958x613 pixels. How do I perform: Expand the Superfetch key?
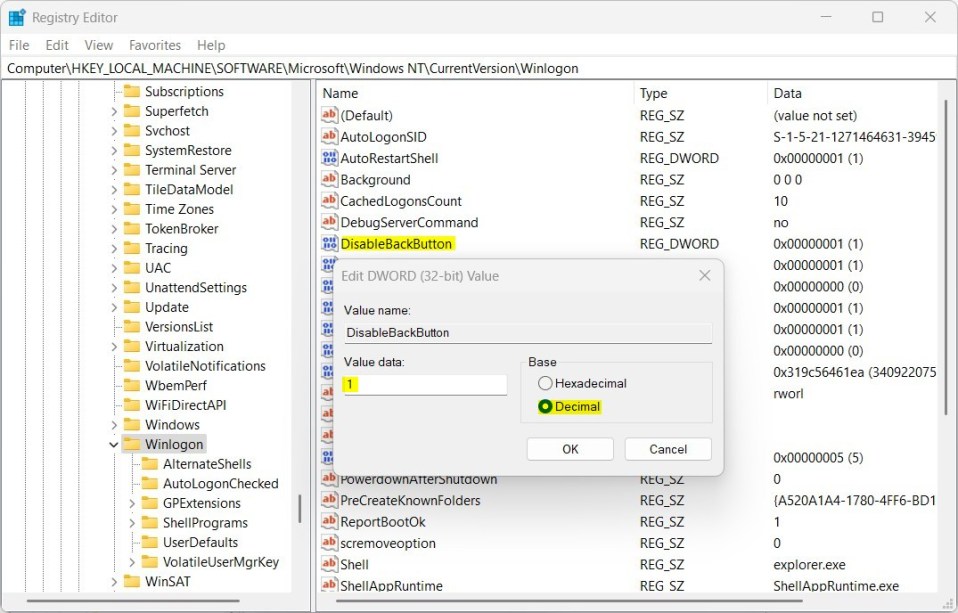[x=114, y=111]
